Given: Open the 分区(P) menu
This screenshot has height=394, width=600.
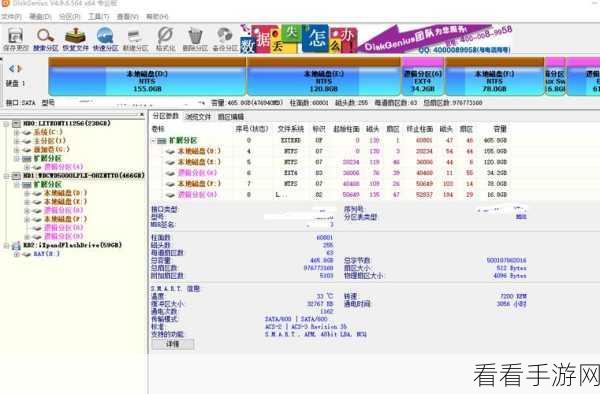Looking at the screenshot, I should click(x=70, y=16).
